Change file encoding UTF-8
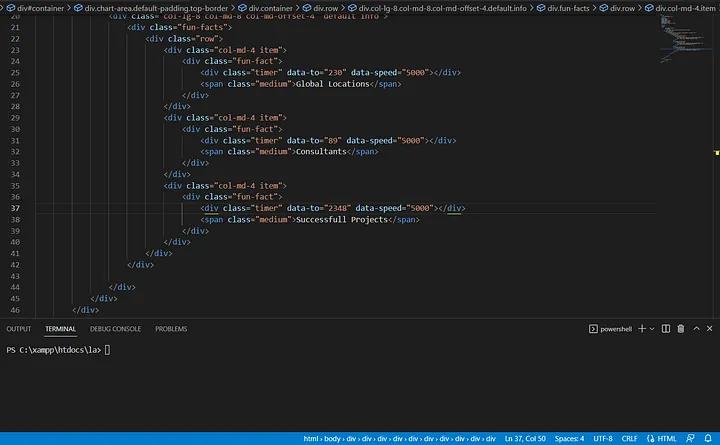This screenshot has width=720, height=445. point(602,439)
